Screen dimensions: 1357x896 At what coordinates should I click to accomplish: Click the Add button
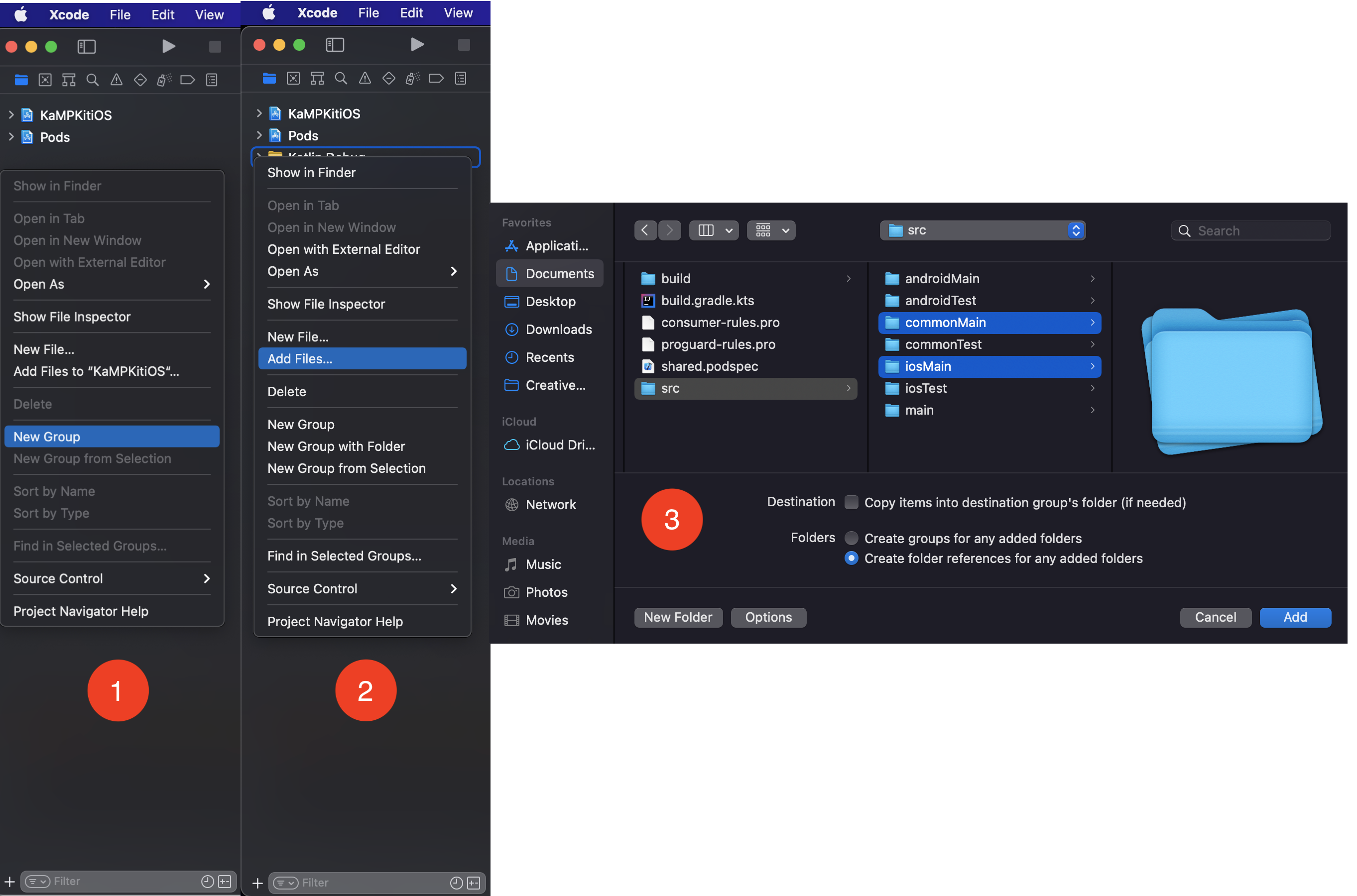pos(1295,617)
